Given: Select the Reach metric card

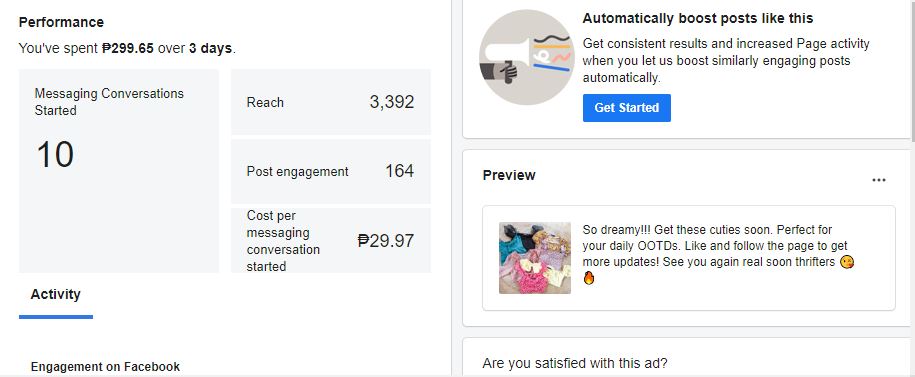Looking at the screenshot, I should pyautogui.click(x=331, y=102).
